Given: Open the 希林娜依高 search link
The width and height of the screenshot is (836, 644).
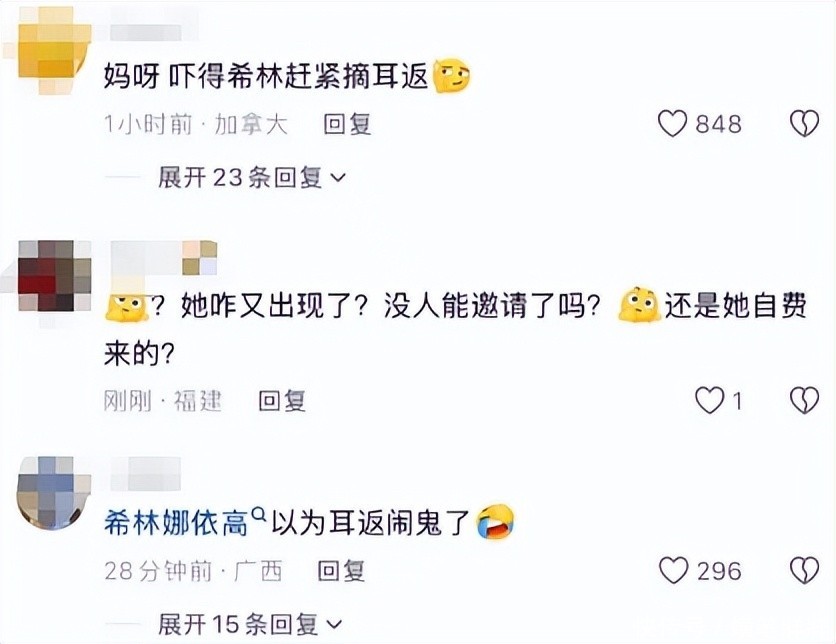Looking at the screenshot, I should pyautogui.click(x=176, y=522).
